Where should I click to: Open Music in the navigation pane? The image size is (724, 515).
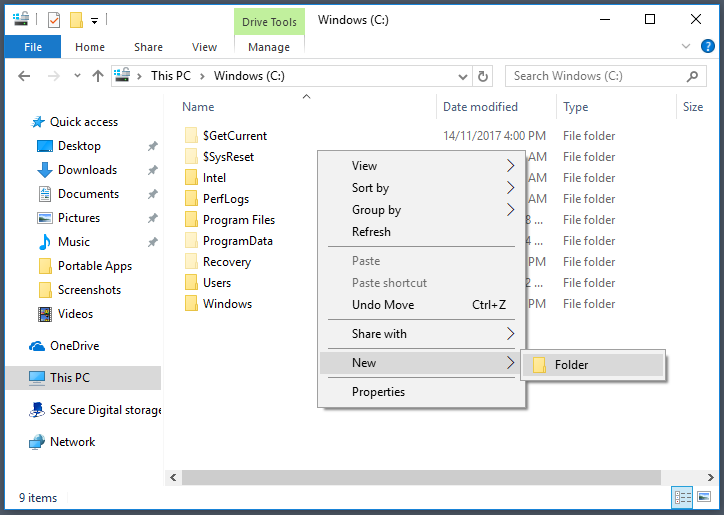(73, 242)
